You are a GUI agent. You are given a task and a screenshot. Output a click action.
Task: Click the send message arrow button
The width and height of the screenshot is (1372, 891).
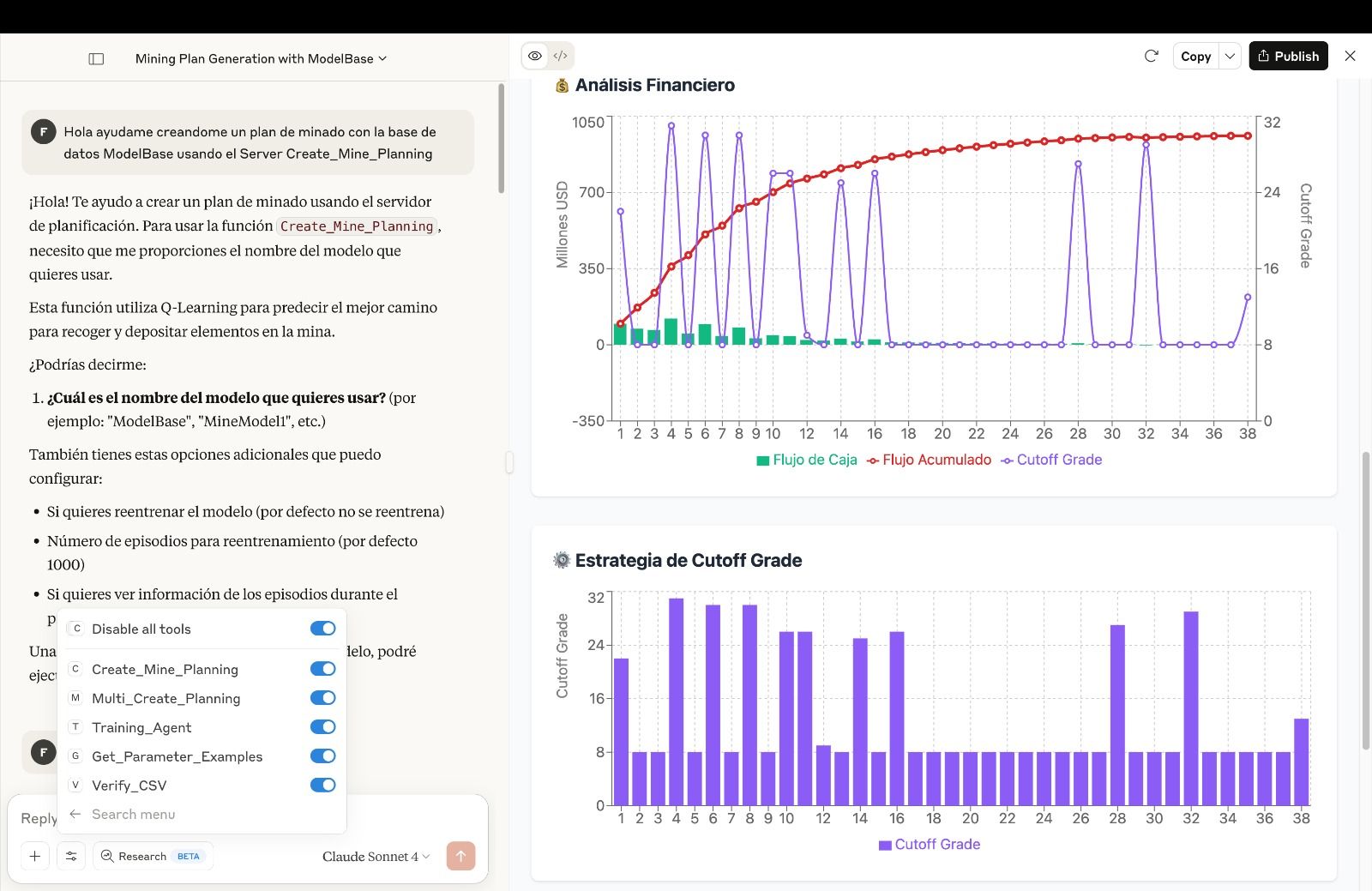pyautogui.click(x=460, y=856)
